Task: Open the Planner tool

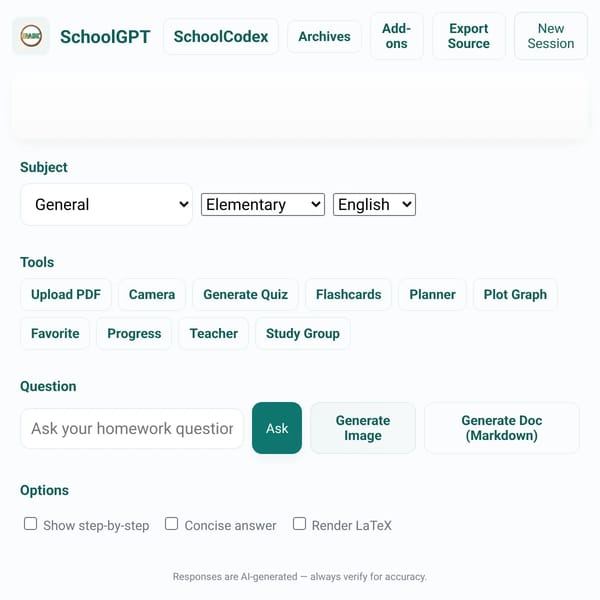Action: tap(432, 294)
